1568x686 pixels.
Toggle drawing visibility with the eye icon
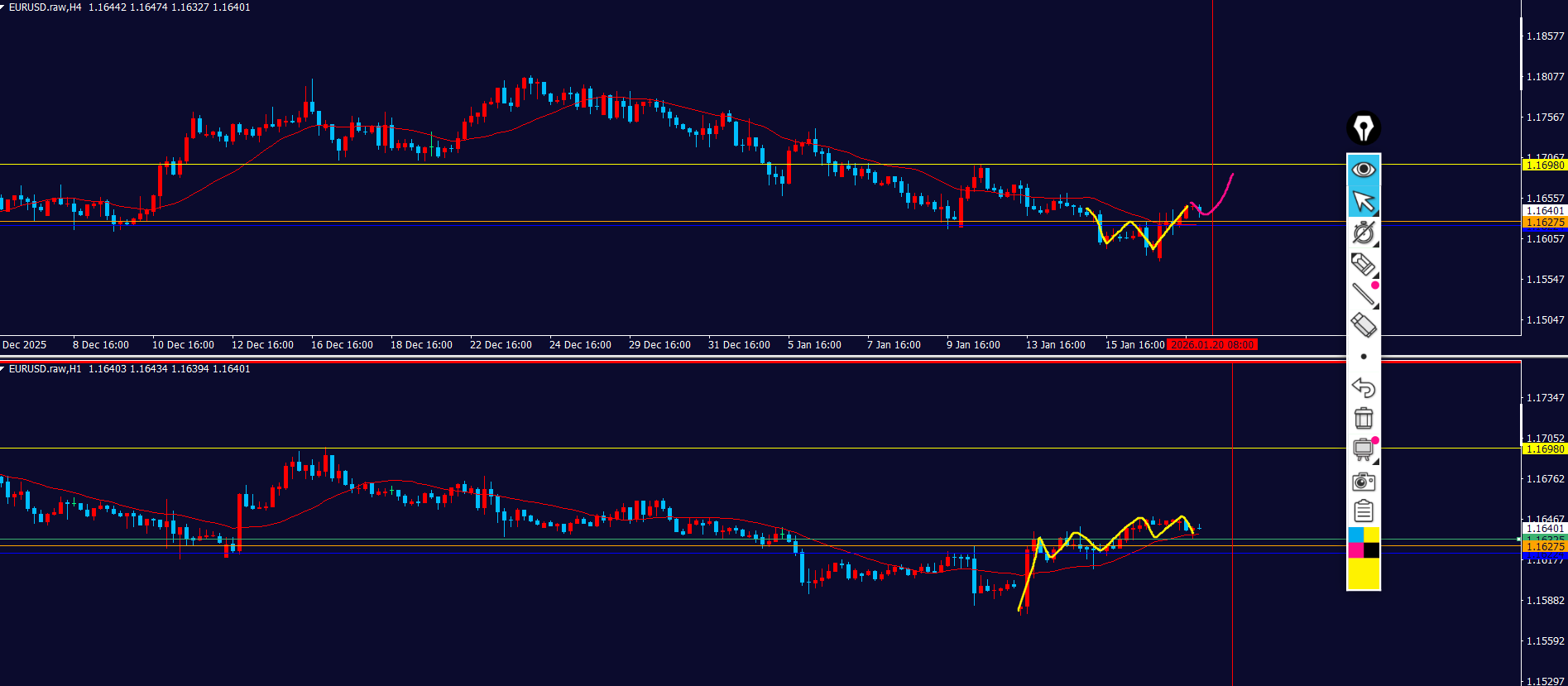(x=1363, y=170)
